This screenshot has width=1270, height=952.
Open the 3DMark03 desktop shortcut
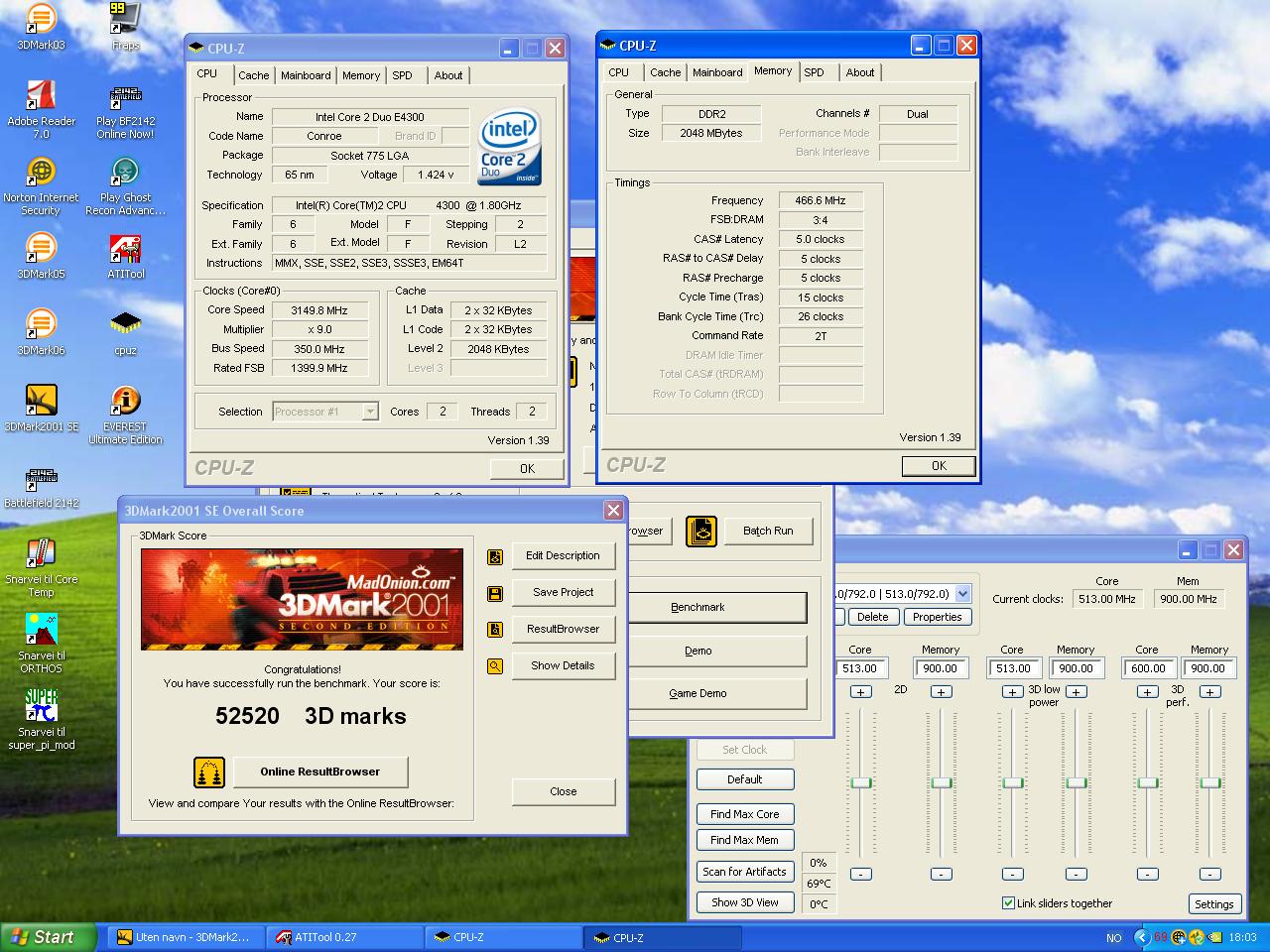click(41, 27)
